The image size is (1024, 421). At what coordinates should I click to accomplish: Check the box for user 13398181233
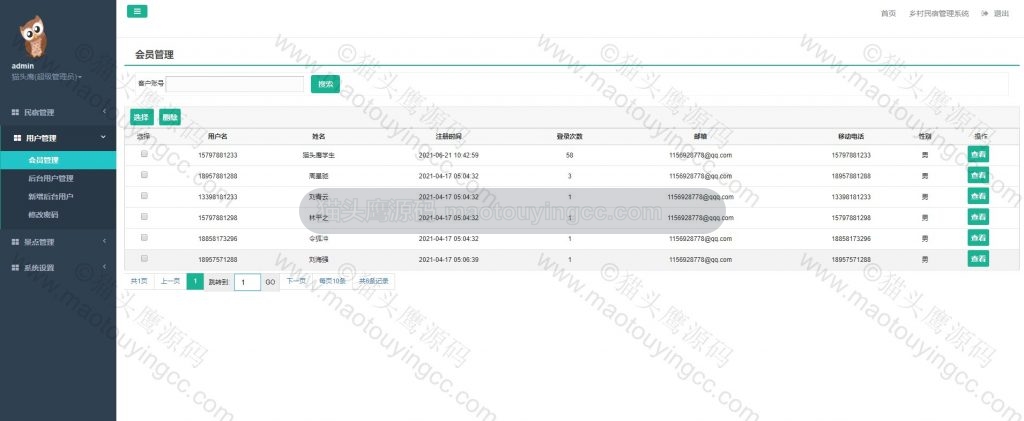click(144, 196)
